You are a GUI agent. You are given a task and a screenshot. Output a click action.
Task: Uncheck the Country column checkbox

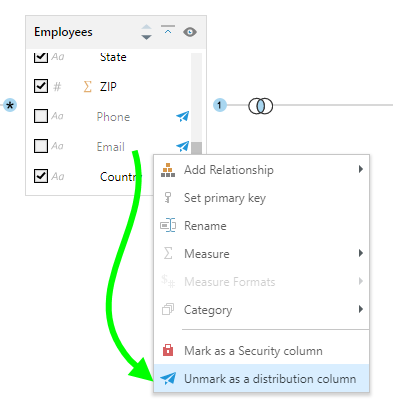[41, 176]
